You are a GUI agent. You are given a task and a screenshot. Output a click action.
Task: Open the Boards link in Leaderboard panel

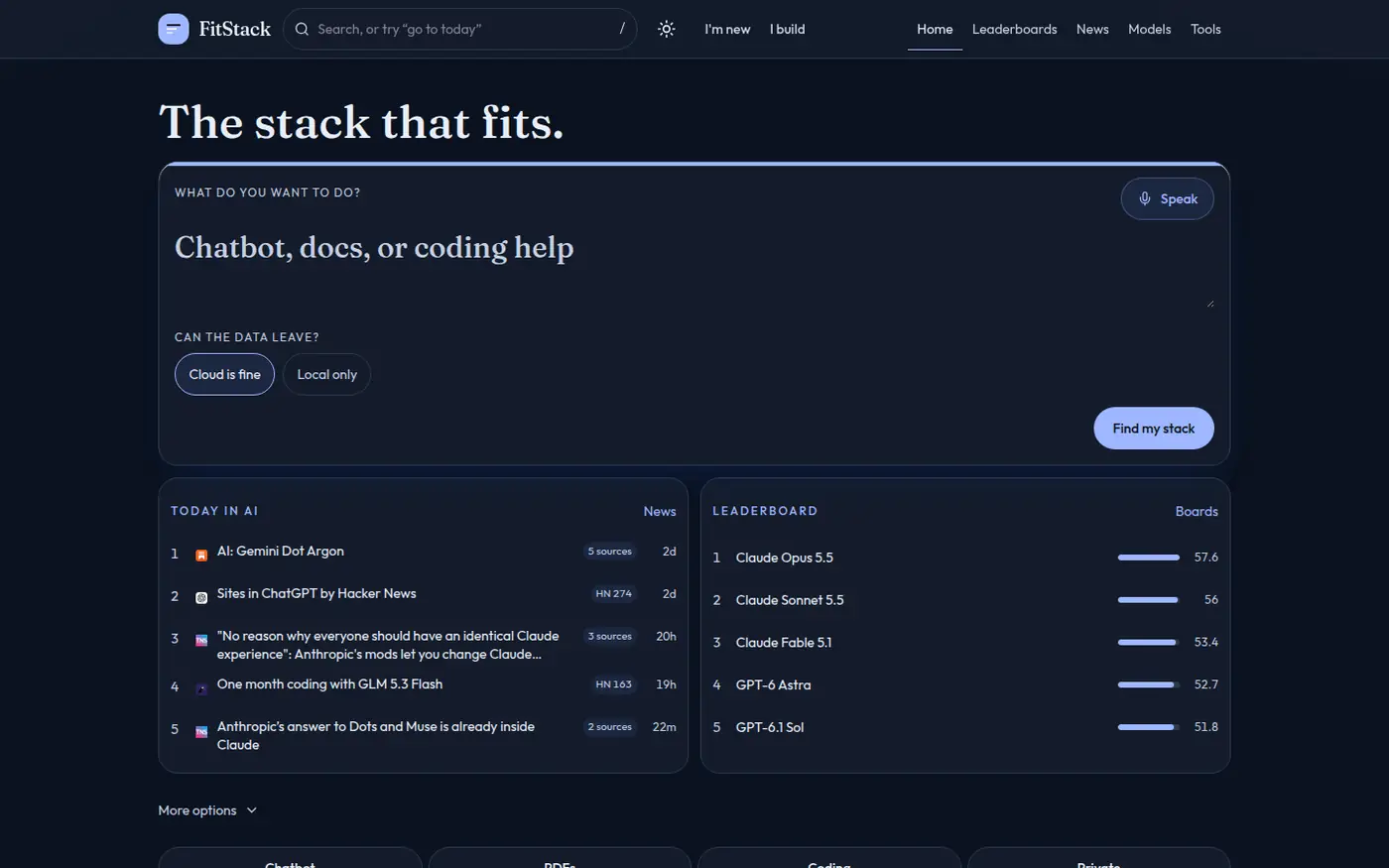click(1197, 511)
